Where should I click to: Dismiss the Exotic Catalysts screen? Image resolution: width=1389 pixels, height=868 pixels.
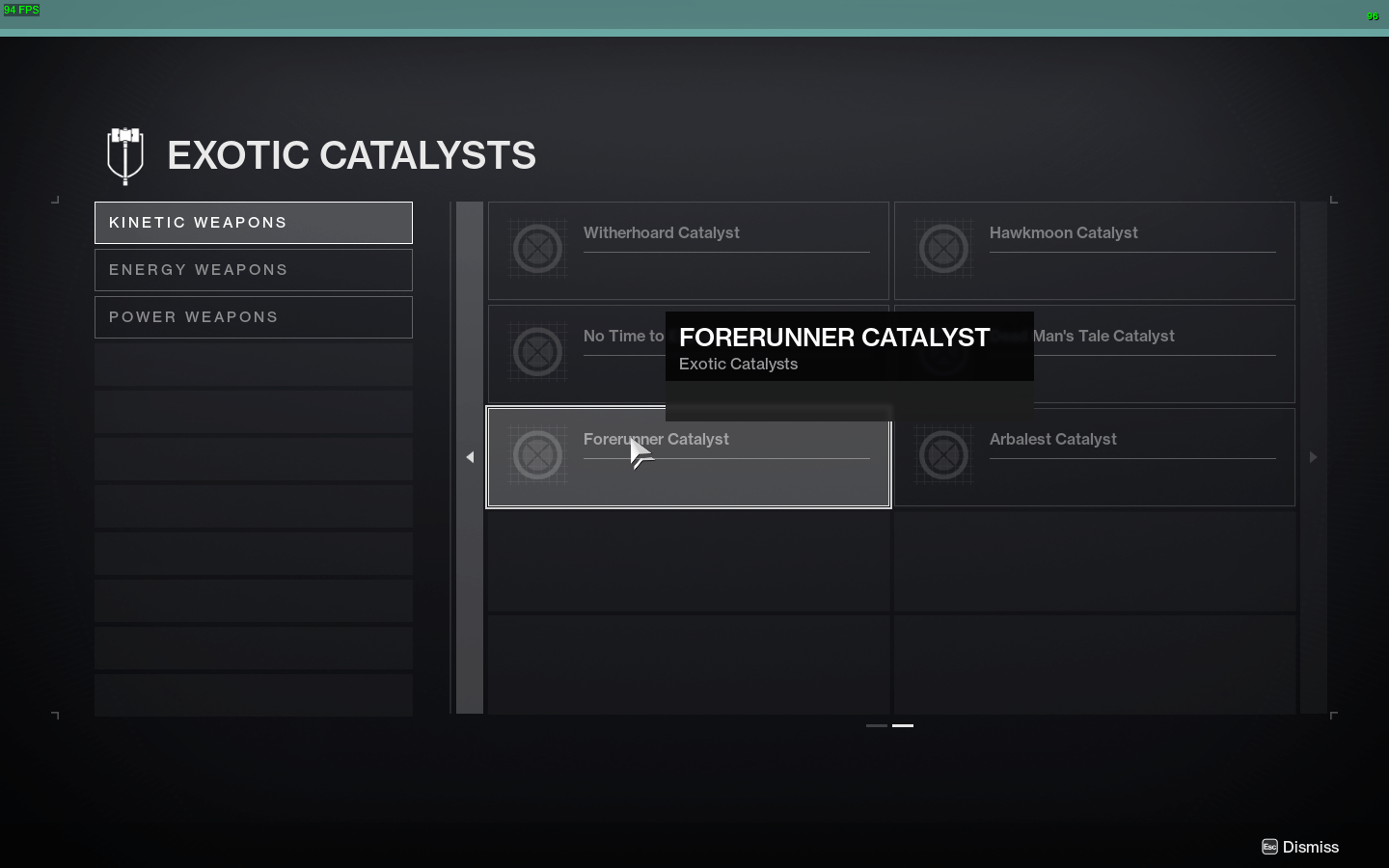[1300, 847]
